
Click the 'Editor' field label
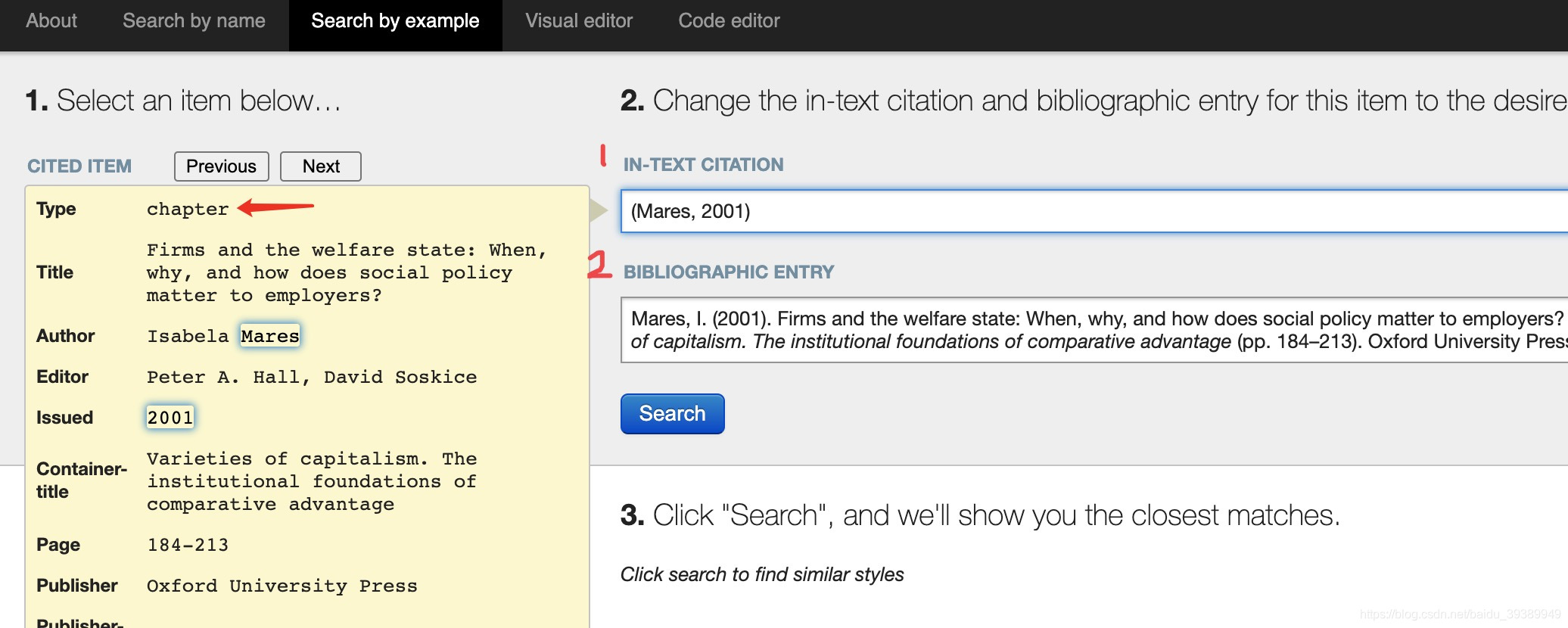(x=62, y=377)
